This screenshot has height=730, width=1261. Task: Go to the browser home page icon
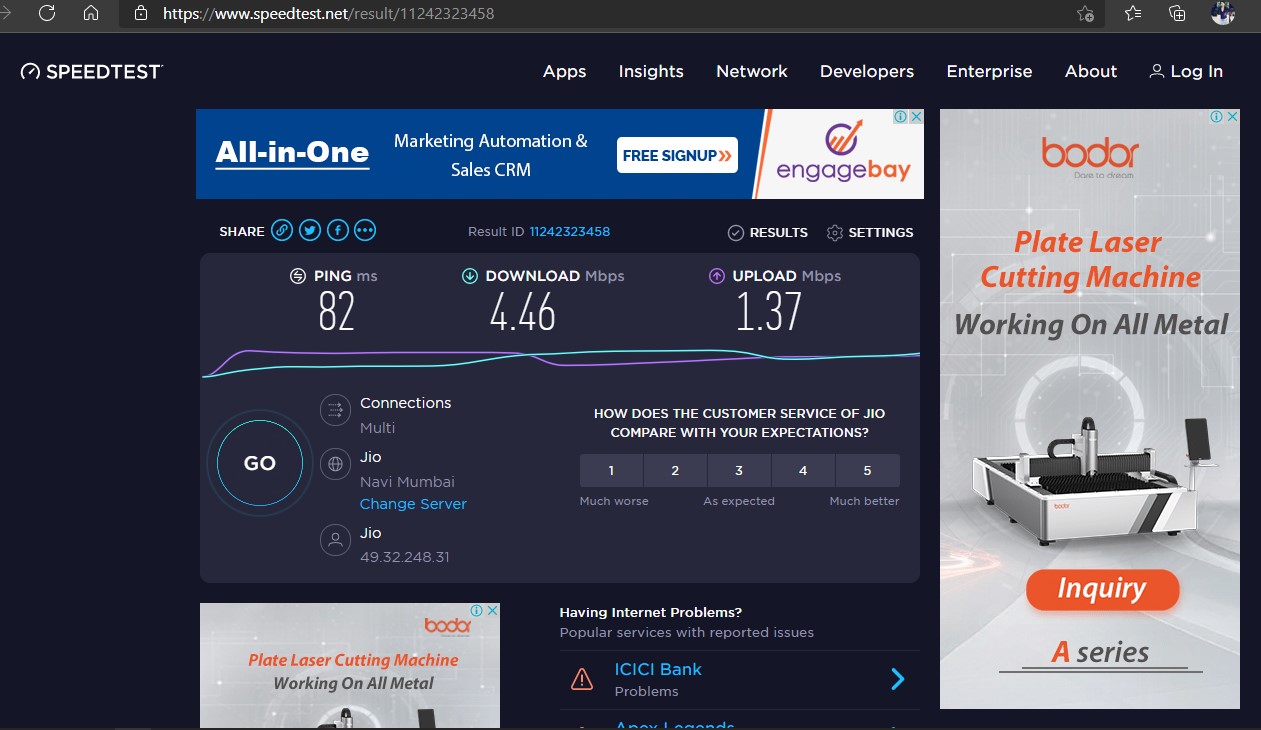point(91,13)
